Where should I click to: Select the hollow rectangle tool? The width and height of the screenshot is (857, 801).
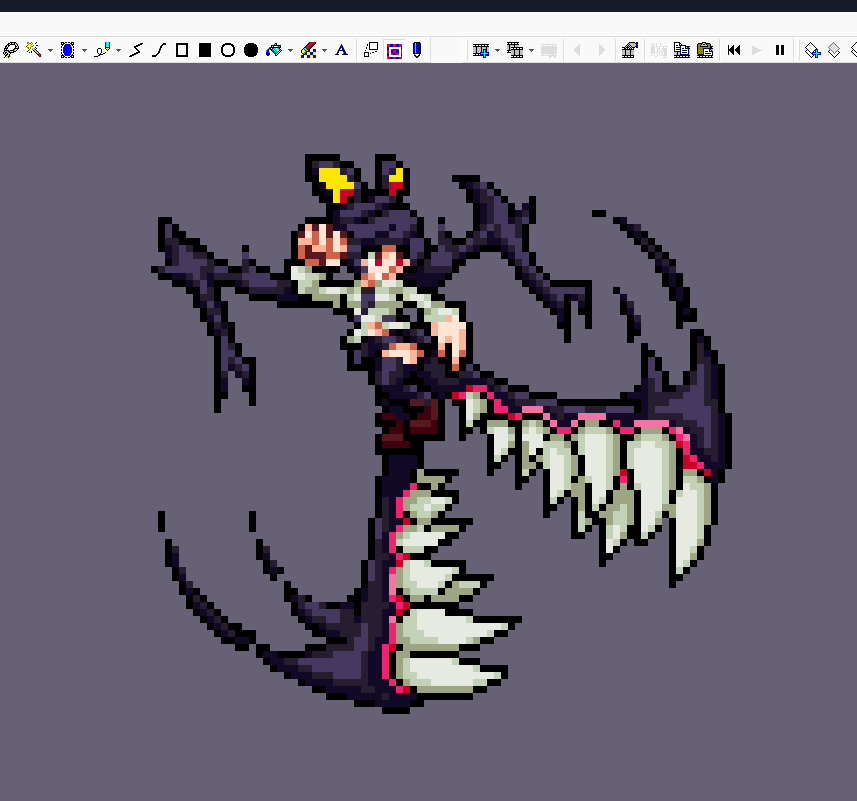click(x=182, y=50)
